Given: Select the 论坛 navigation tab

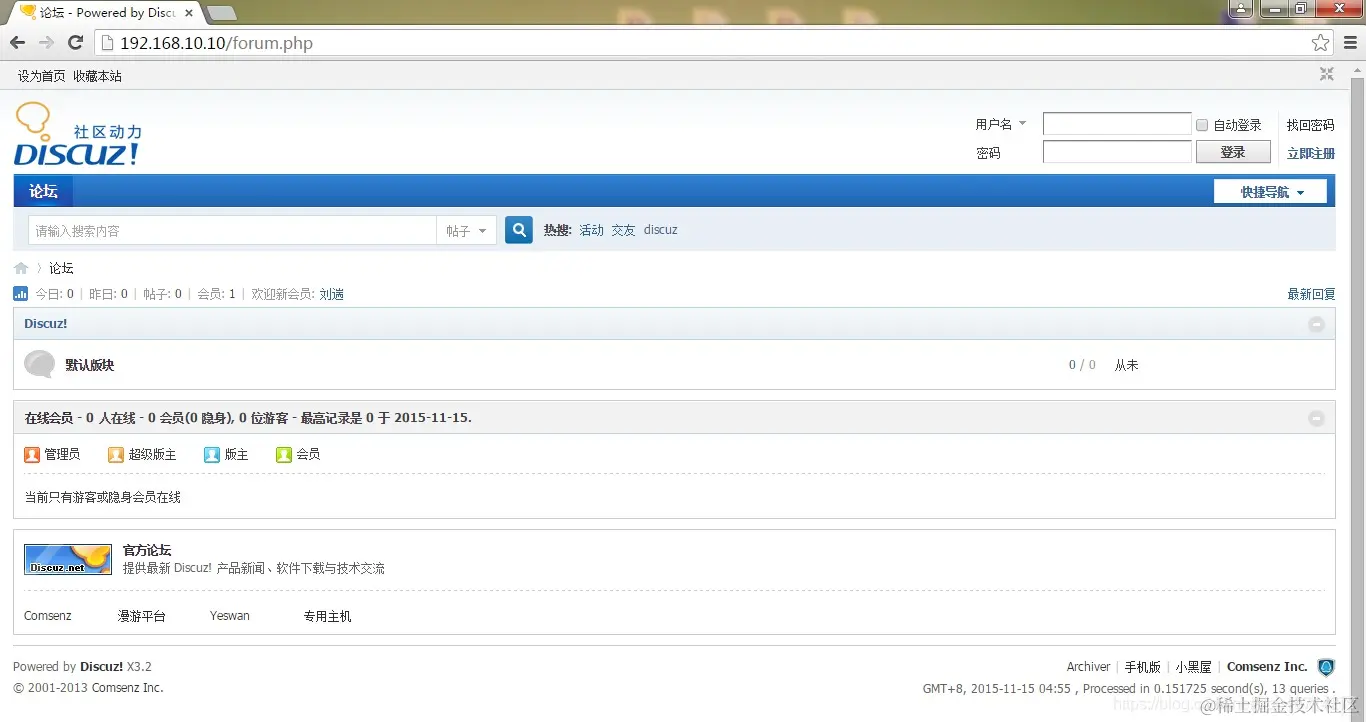Looking at the screenshot, I should click(43, 191).
